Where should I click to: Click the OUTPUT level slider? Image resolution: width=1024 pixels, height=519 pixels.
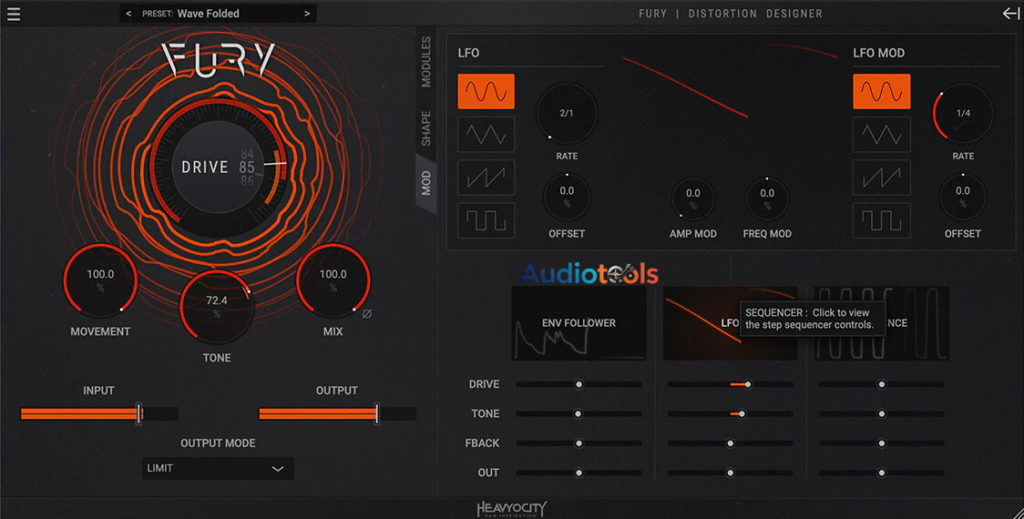click(337, 414)
